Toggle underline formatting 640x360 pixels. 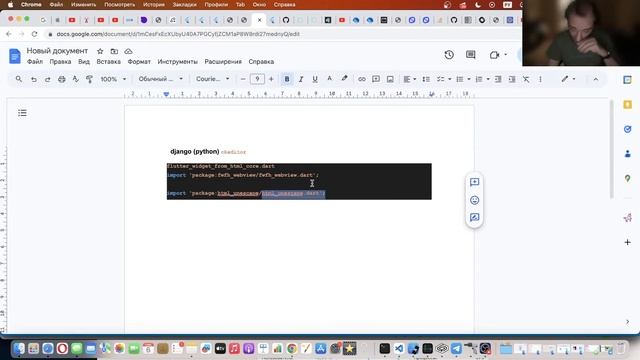click(315, 79)
